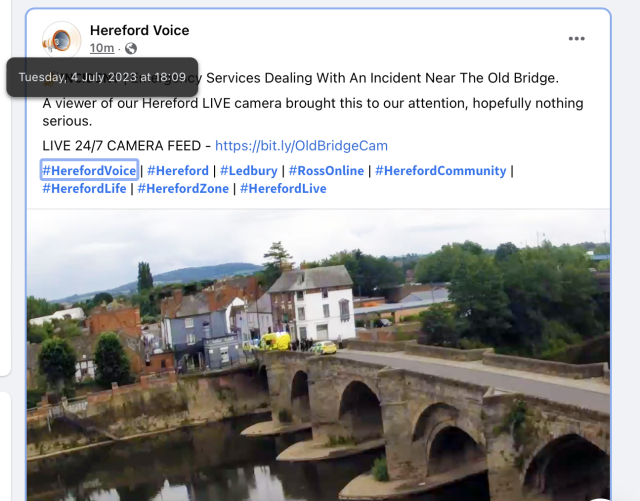Screen dimensions: 640x501
Task: Select the #HerefordVoice hashtag
Action: [x=89, y=170]
